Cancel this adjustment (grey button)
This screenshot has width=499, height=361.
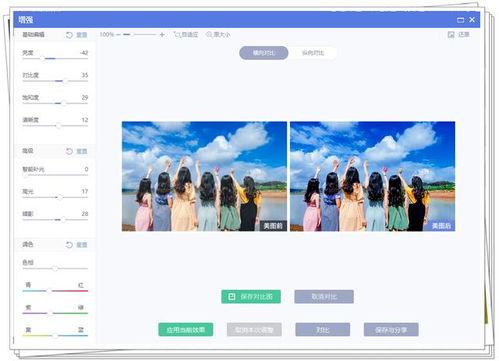(254, 330)
